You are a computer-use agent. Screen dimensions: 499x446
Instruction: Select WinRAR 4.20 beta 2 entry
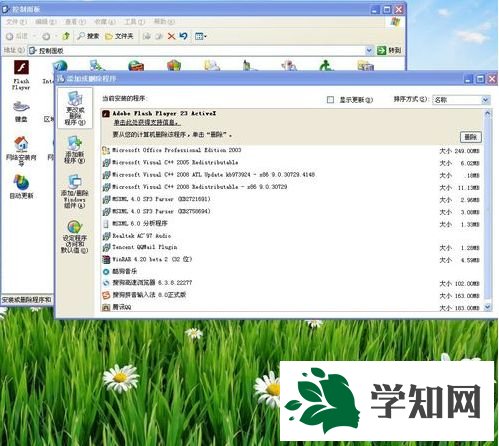pos(291,259)
